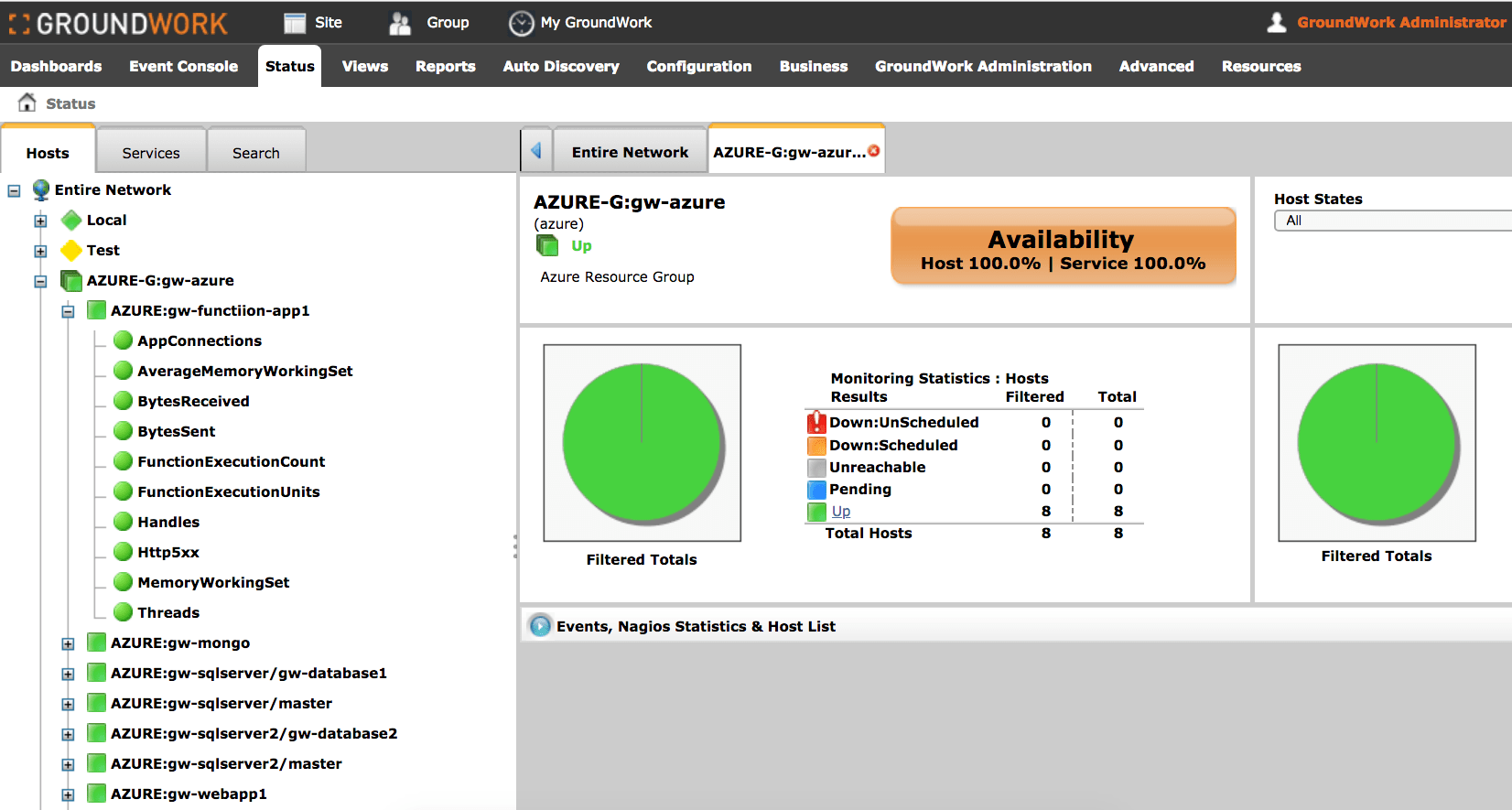The height and width of the screenshot is (810, 1512).
Task: Click the Entire Network globe icon
Action: coord(41,189)
